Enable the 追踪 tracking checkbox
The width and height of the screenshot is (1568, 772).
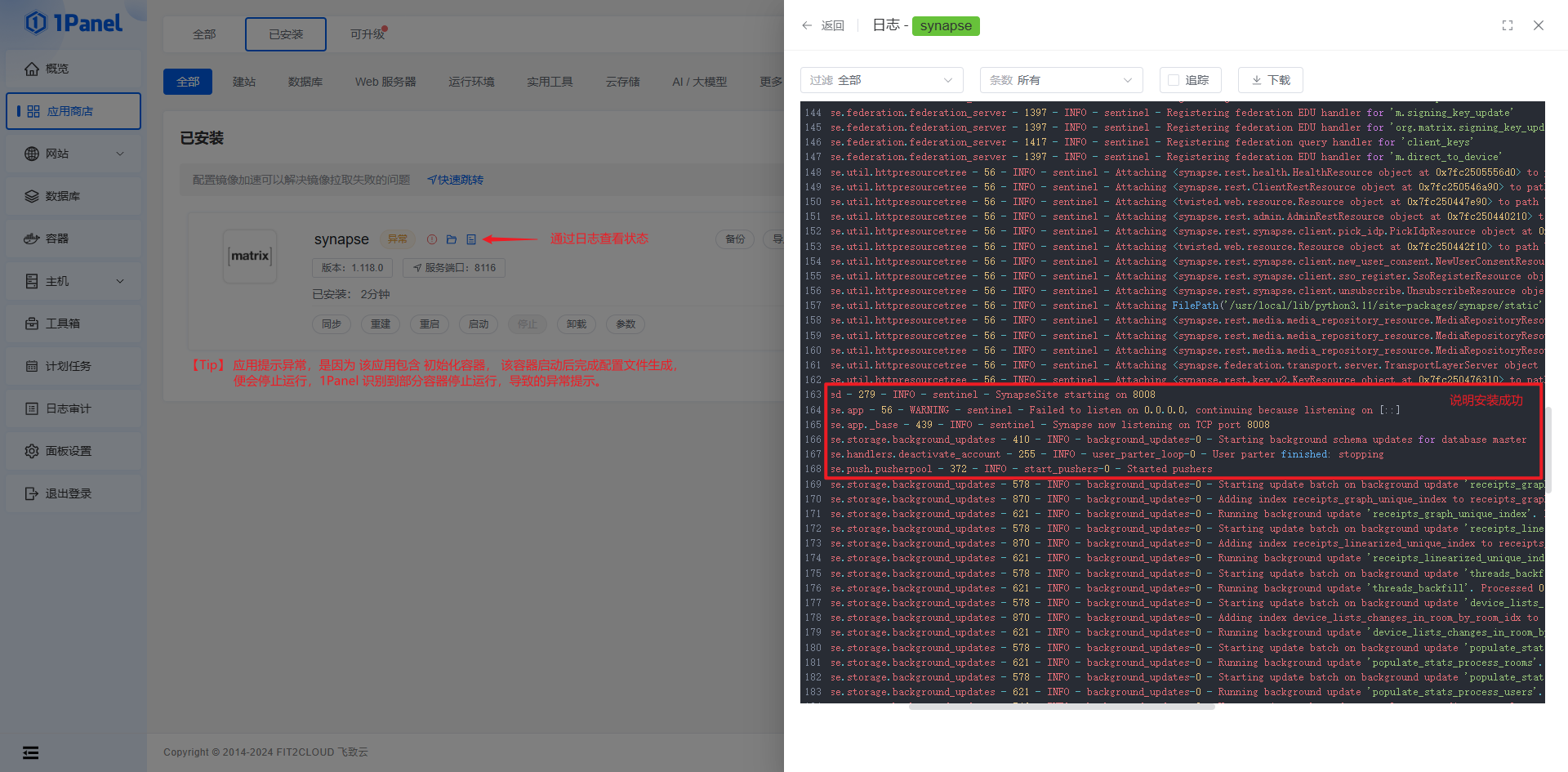click(1174, 80)
